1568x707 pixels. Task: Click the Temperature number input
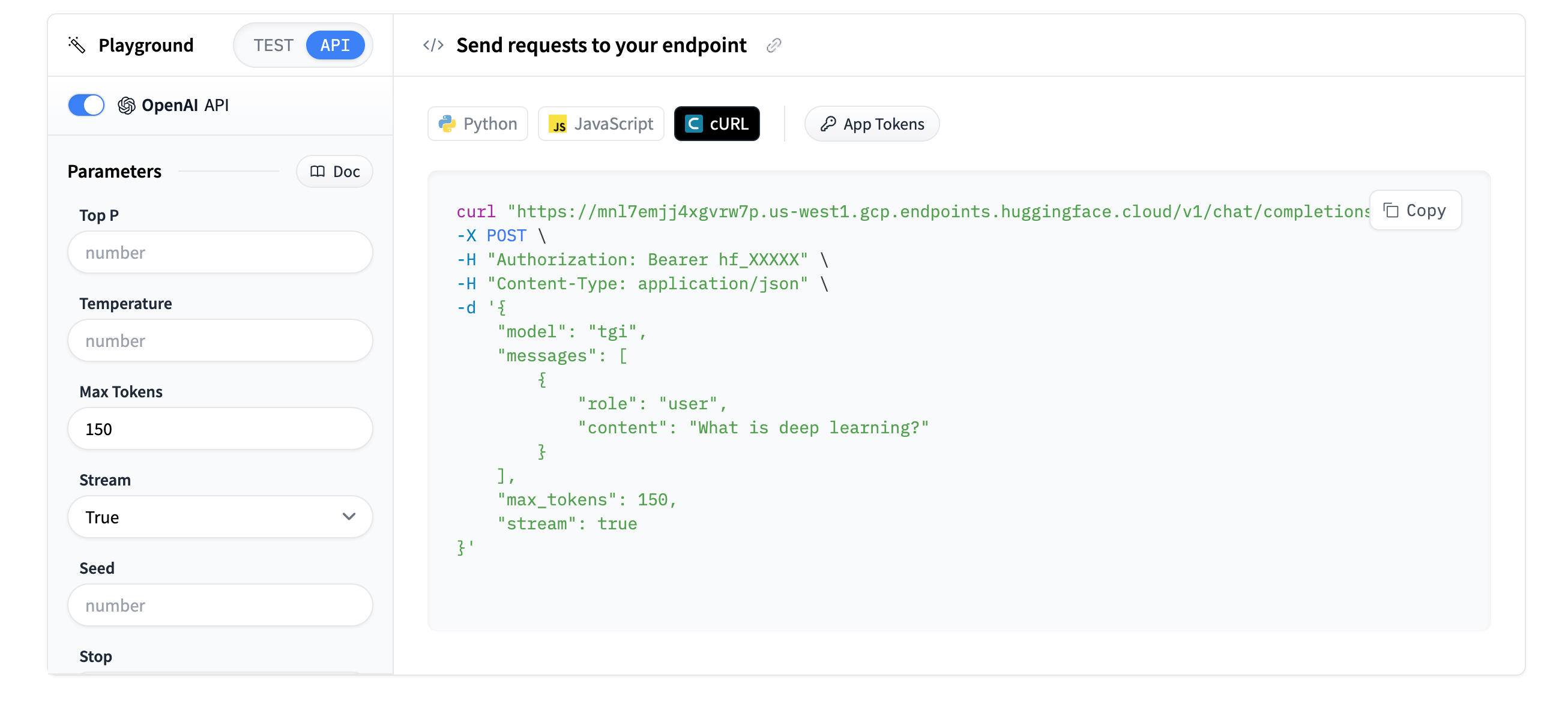click(x=220, y=341)
